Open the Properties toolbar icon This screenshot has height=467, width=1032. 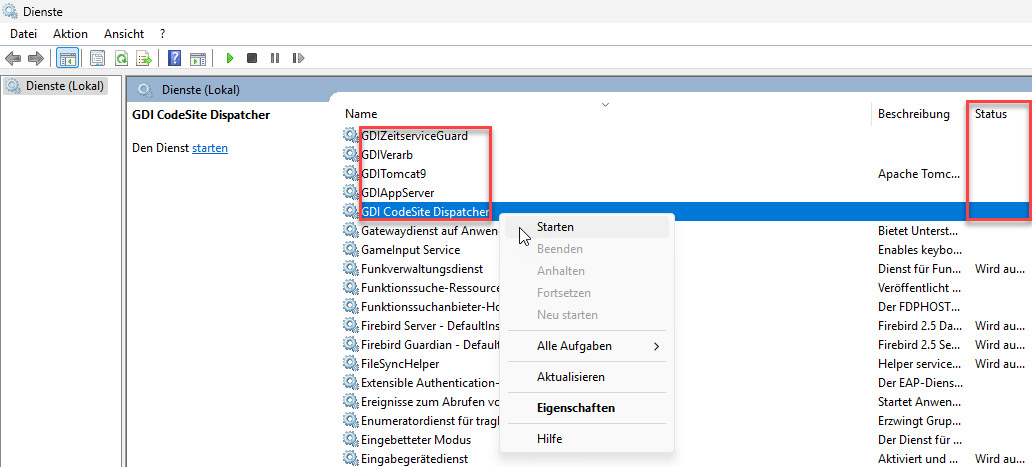[x=97, y=59]
